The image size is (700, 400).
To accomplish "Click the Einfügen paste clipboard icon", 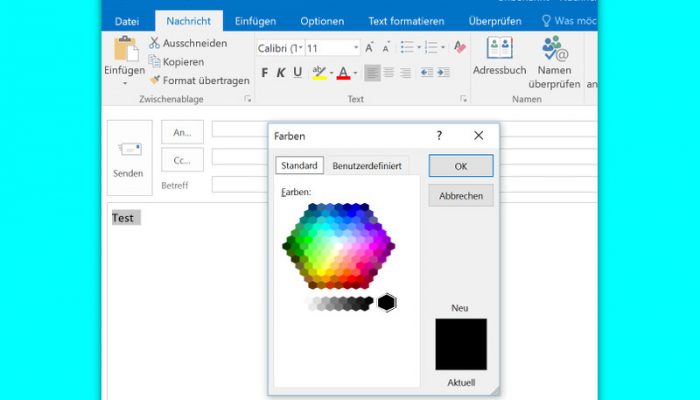I will click(126, 49).
